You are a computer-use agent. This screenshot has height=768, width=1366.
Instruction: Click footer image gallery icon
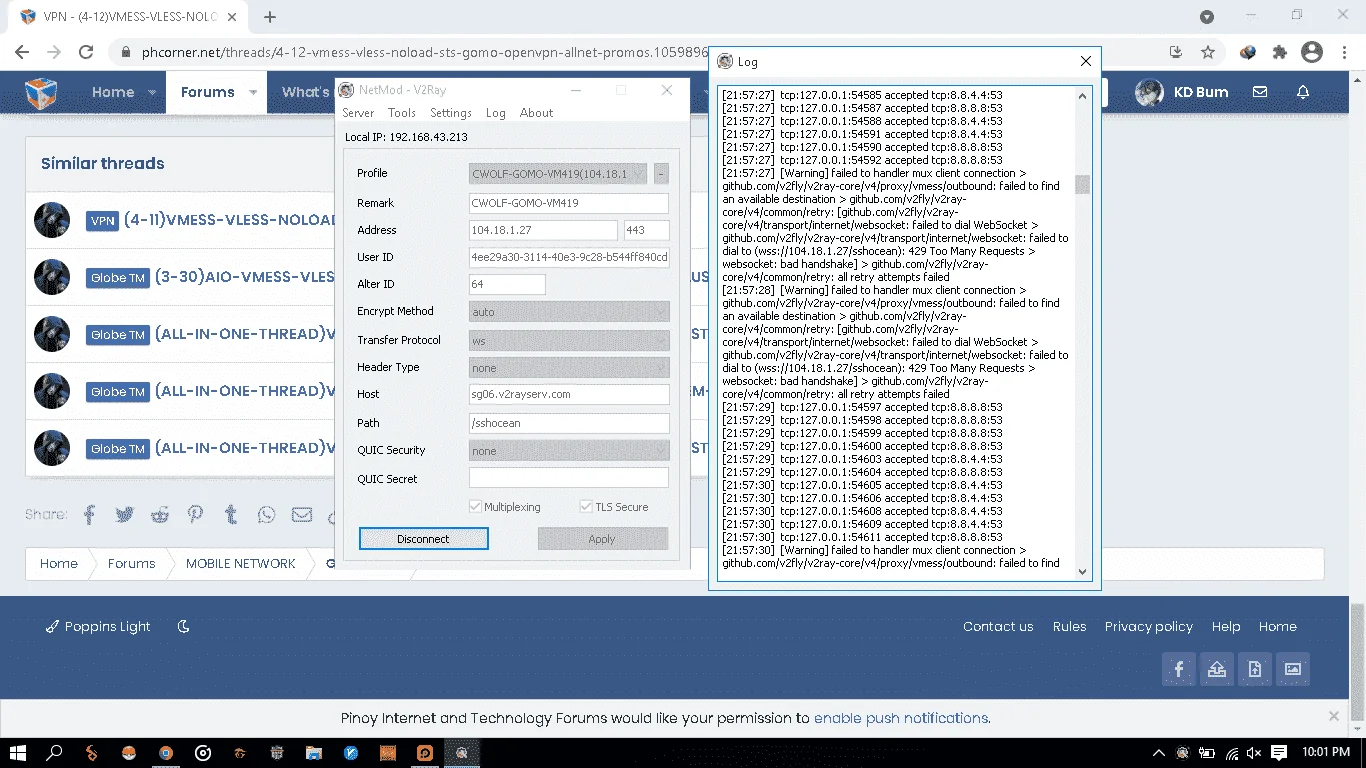(x=1293, y=669)
